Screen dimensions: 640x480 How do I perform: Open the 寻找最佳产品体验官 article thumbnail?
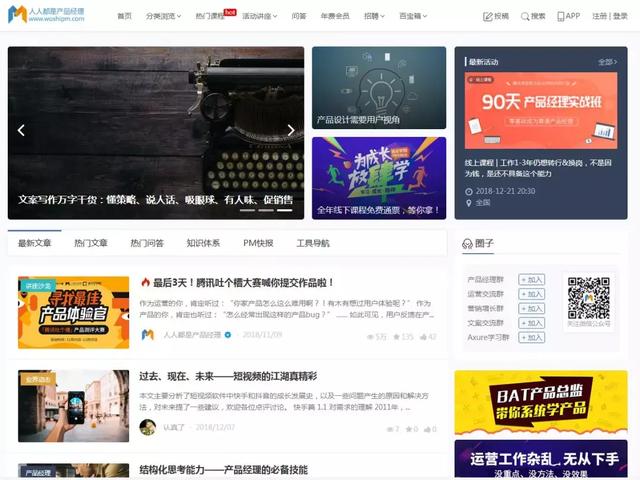click(x=73, y=313)
